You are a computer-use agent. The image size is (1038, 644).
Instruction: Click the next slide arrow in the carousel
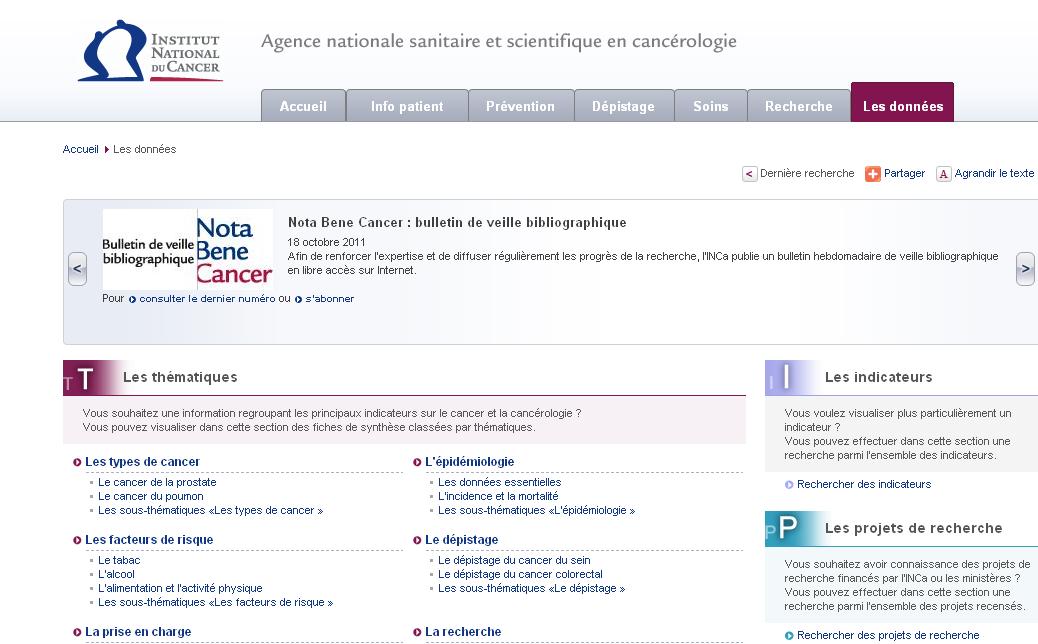pos(1025,269)
